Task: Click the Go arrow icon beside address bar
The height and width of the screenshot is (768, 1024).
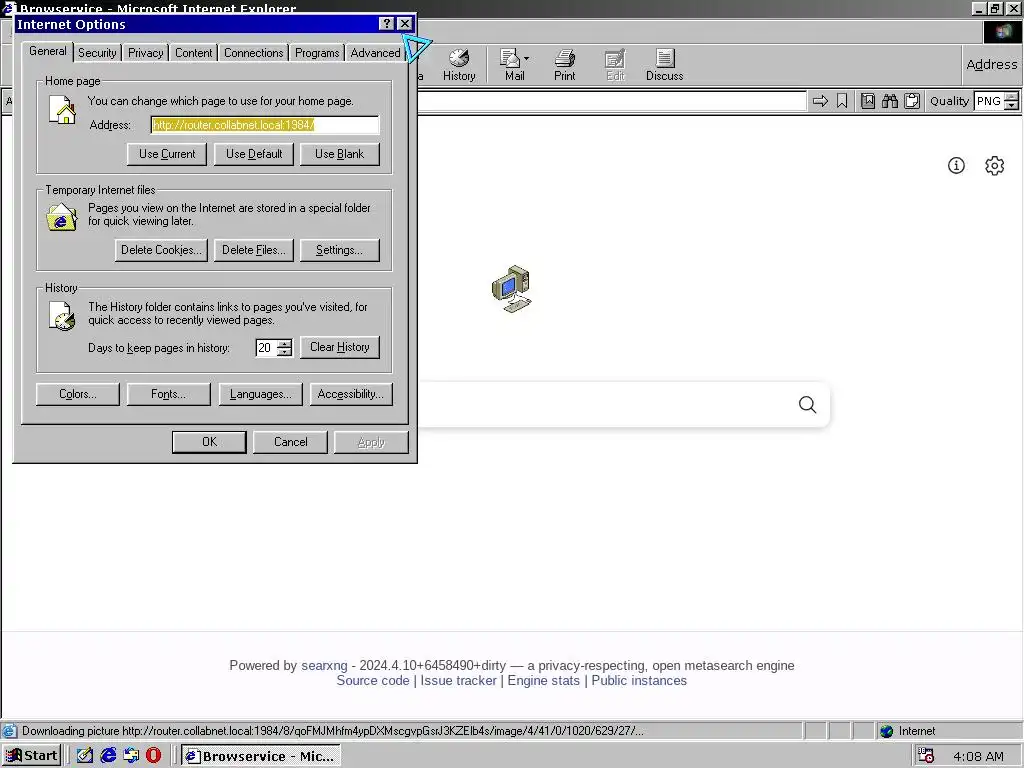Action: tap(820, 101)
